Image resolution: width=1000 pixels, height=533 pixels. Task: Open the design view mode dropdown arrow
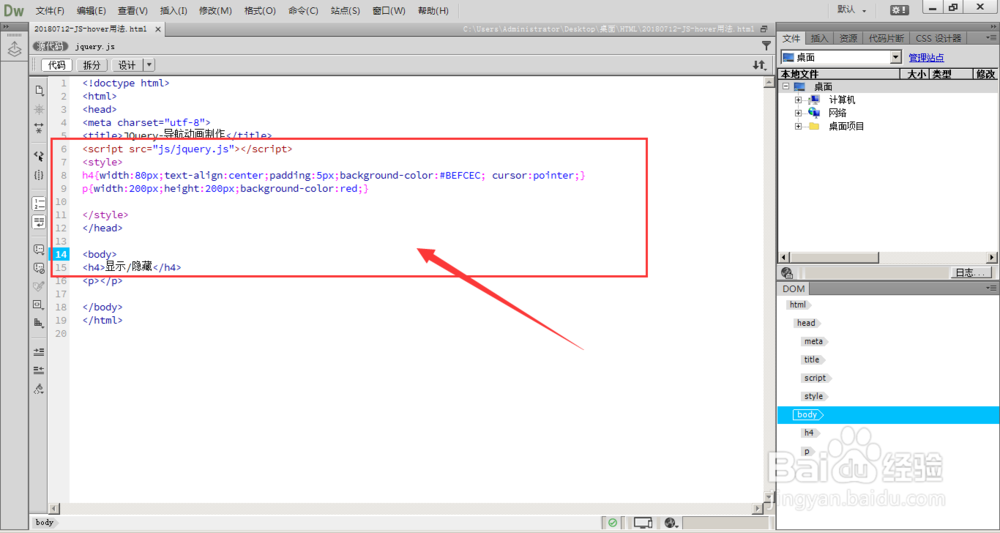click(x=149, y=65)
